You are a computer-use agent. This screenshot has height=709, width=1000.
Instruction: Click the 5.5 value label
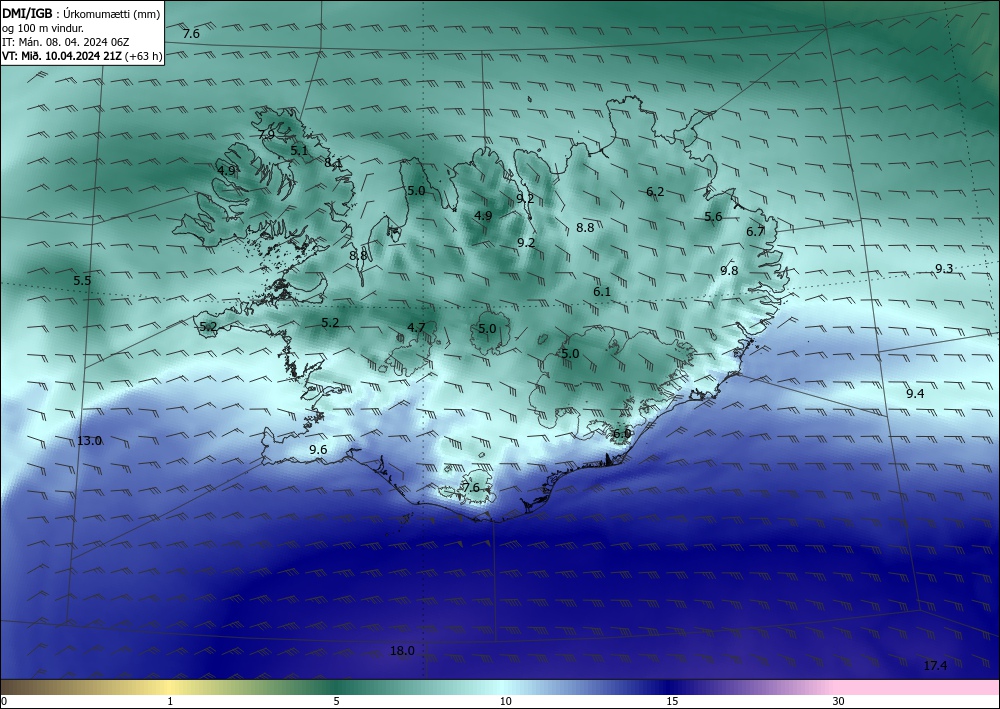tap(82, 281)
